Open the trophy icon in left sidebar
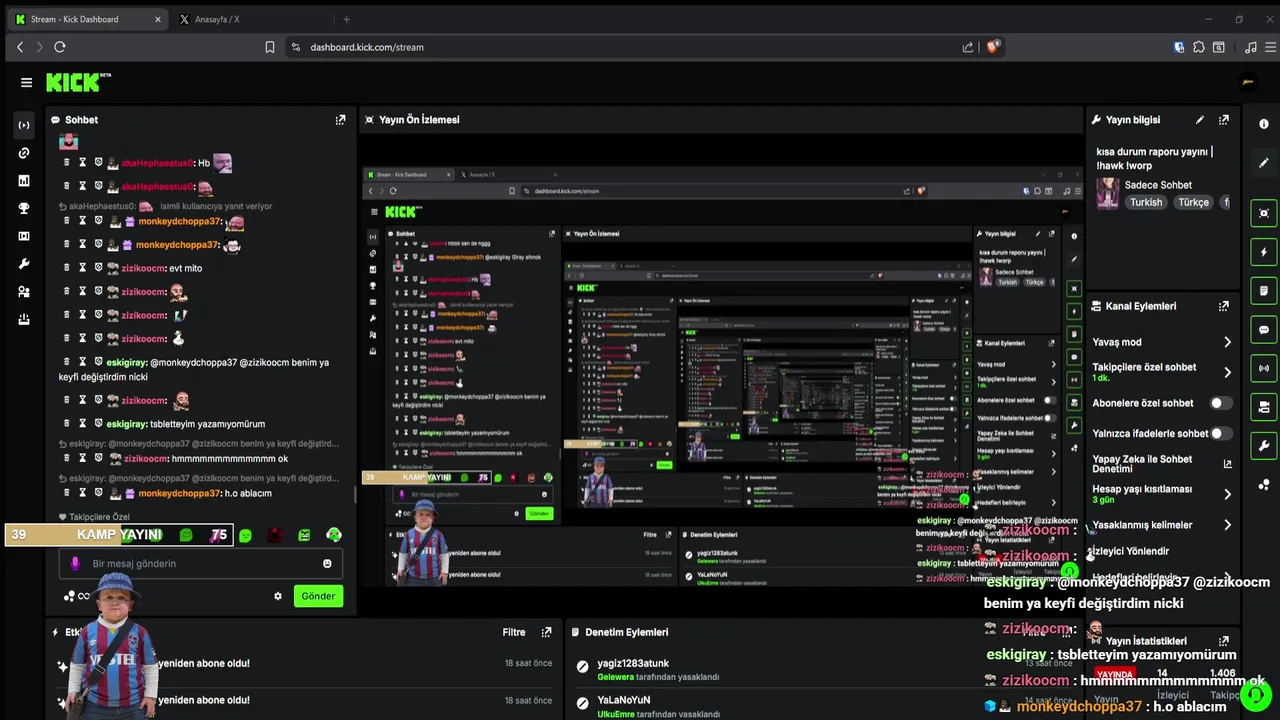Screen dimensions: 1280x720 pos(24,208)
